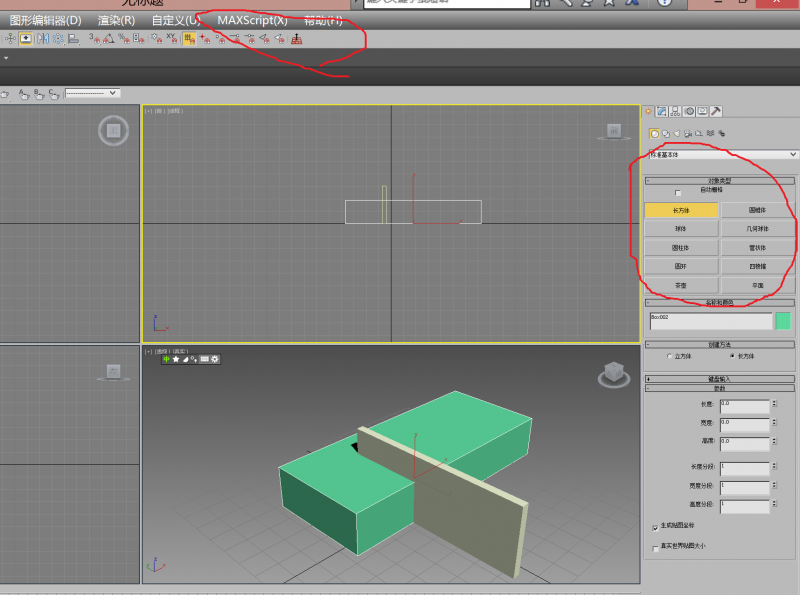
Task: Select the 立方体 radio button
Action: [x=669, y=356]
